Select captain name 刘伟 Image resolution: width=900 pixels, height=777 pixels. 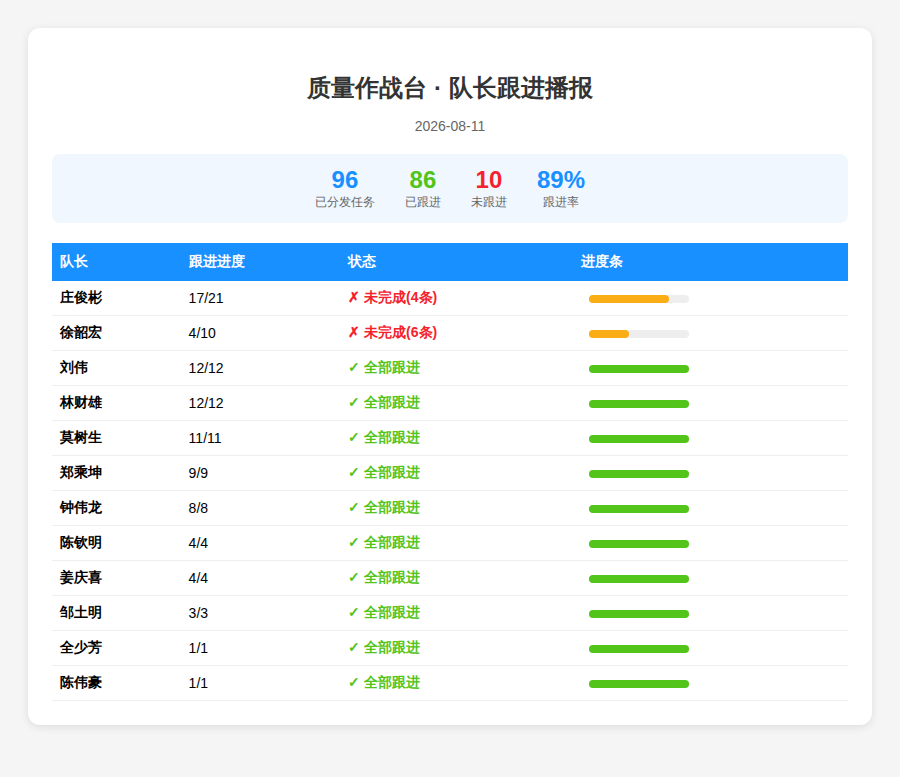[73, 368]
